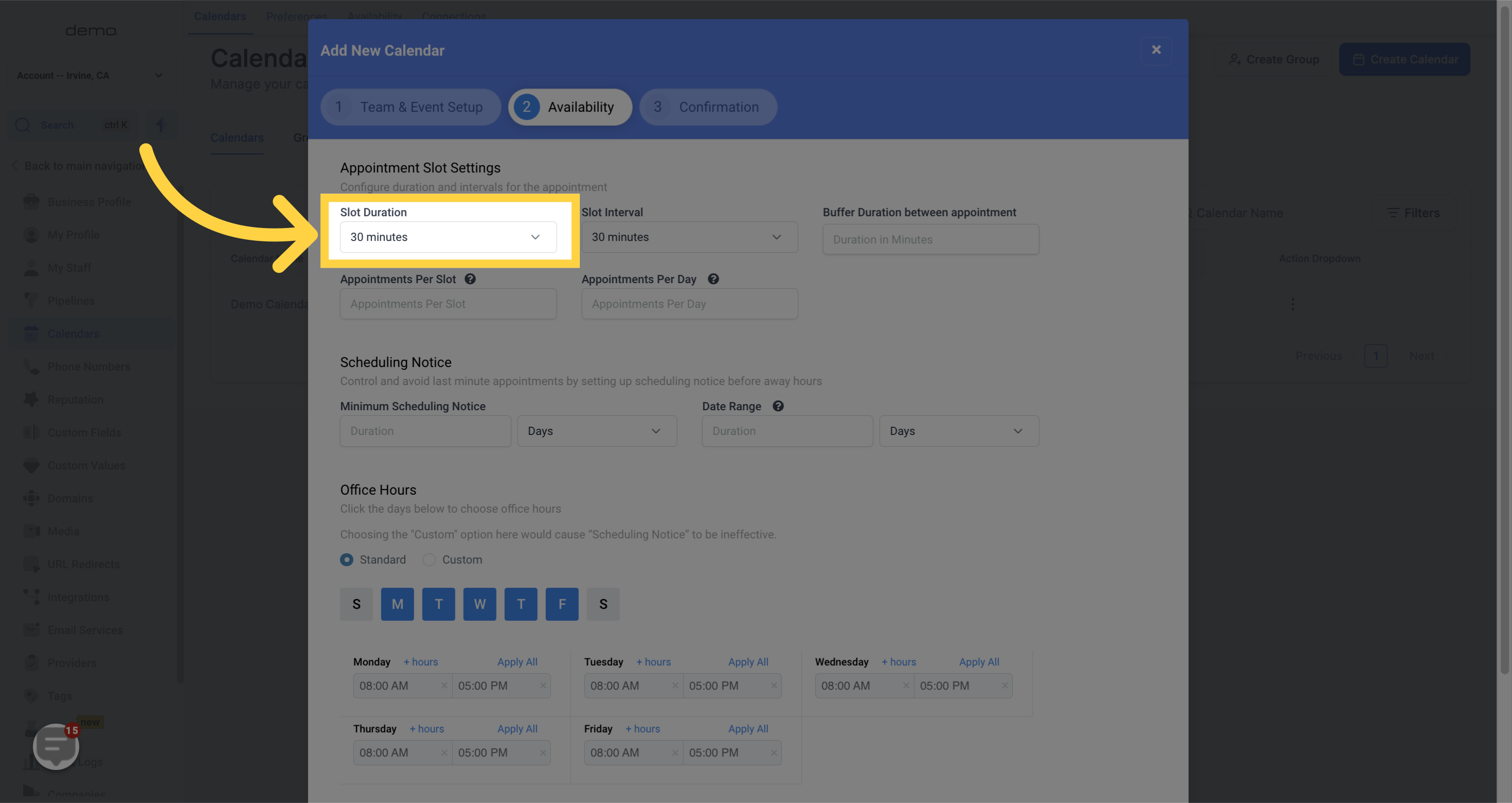The image size is (1512, 803).
Task: Select the Standard office hours option
Action: [x=347, y=560]
